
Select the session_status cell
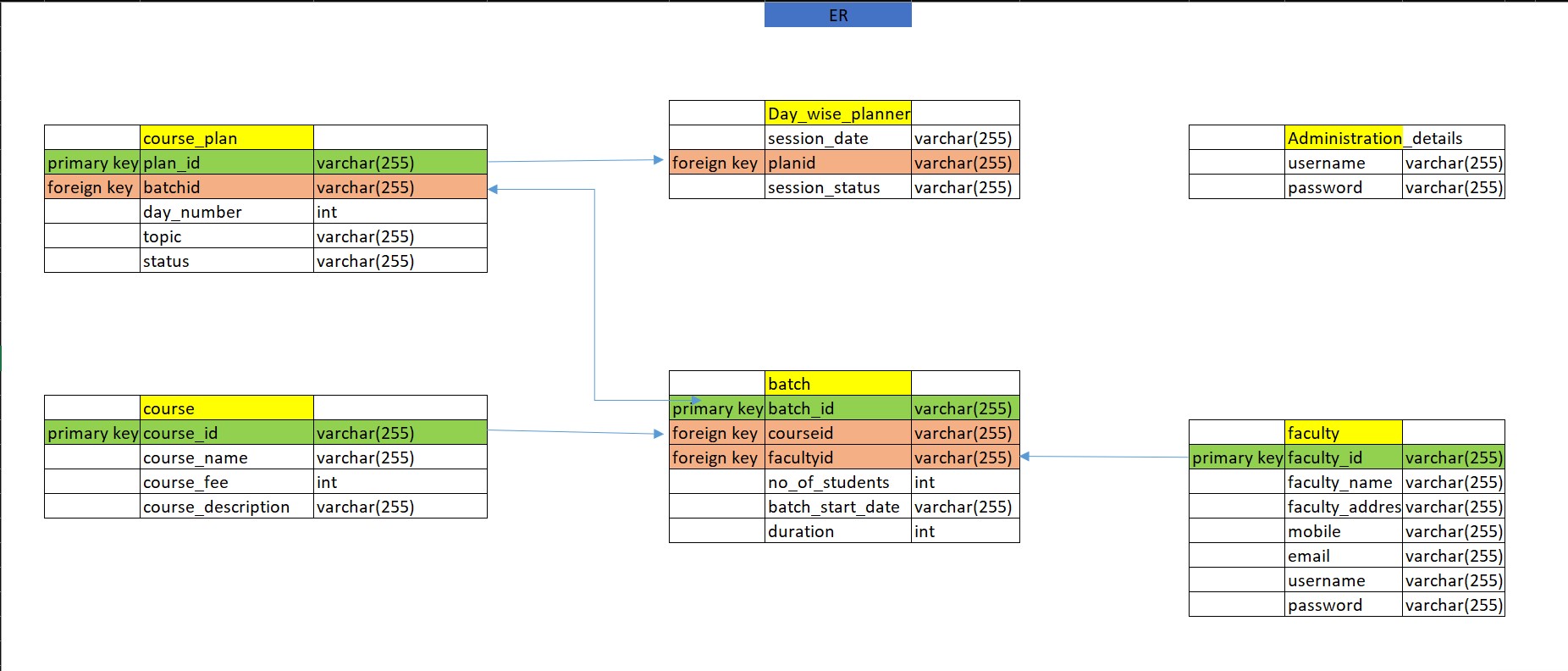click(837, 187)
